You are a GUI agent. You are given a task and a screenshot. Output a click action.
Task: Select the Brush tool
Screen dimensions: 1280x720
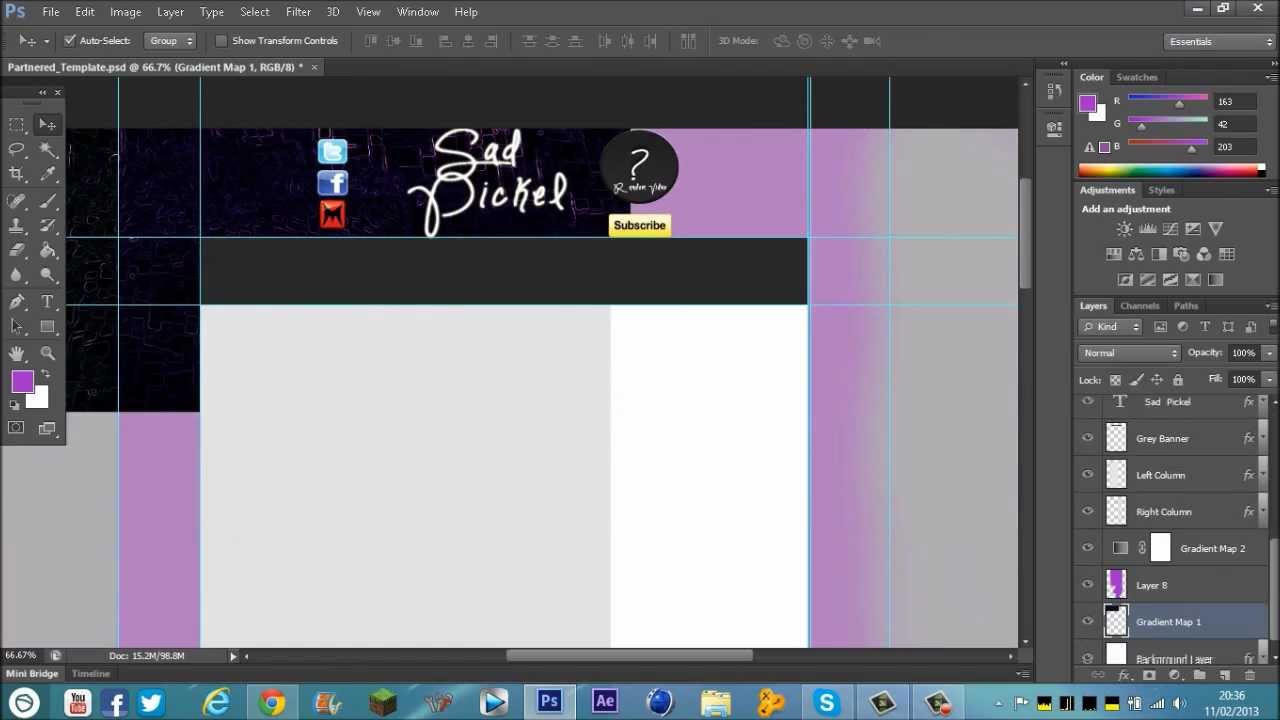(x=47, y=201)
